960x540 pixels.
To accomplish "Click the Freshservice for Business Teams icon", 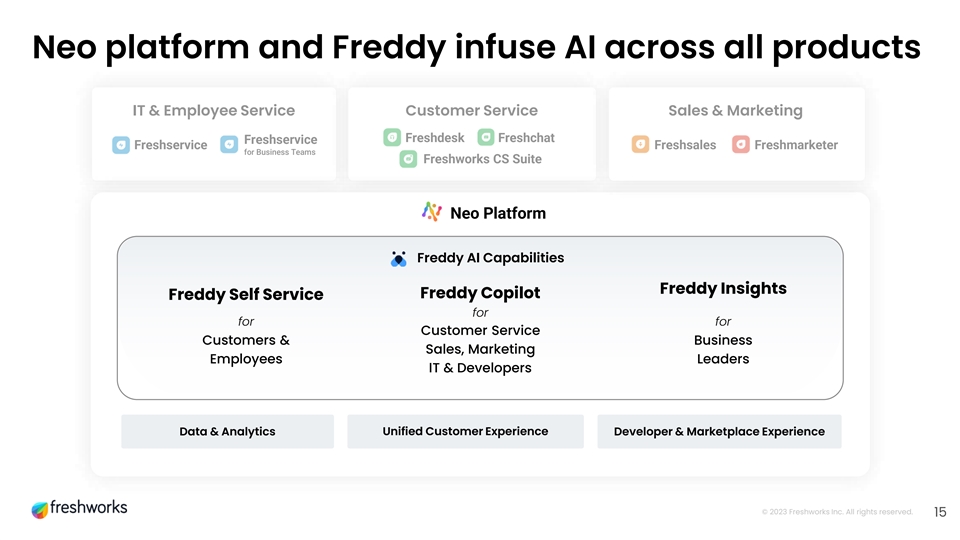I will [x=230, y=145].
